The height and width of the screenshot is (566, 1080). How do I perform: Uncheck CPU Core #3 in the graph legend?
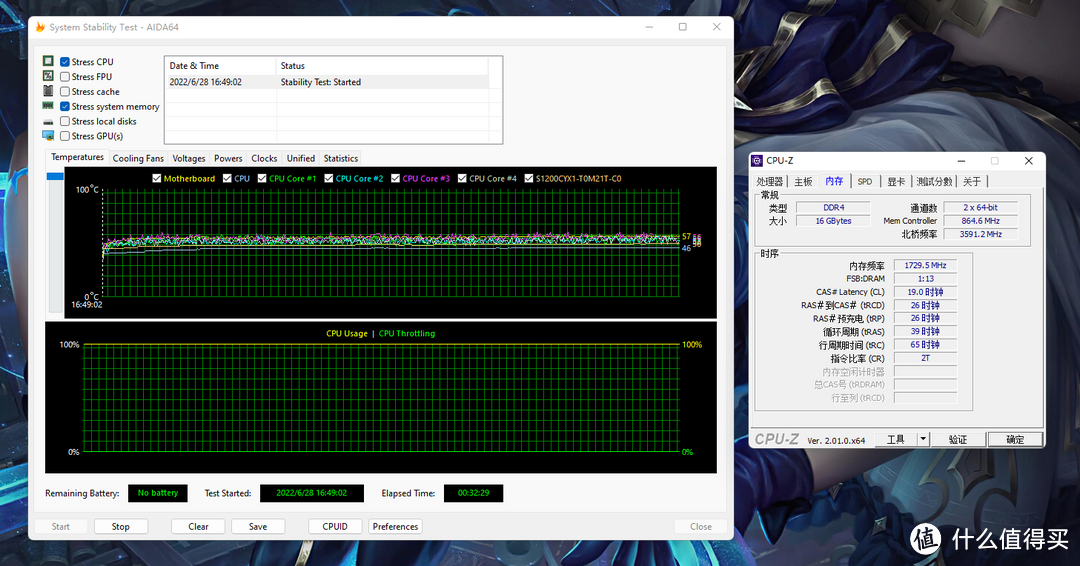(x=395, y=179)
